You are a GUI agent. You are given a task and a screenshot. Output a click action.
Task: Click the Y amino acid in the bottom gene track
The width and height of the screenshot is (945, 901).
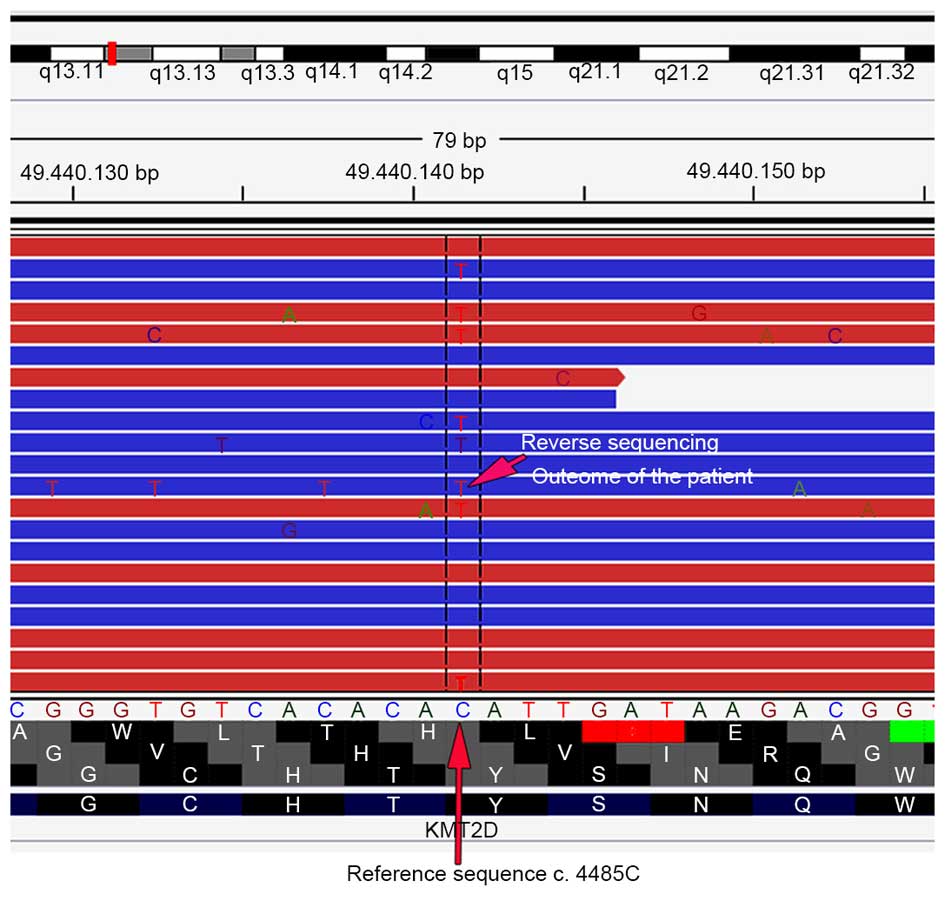click(496, 804)
